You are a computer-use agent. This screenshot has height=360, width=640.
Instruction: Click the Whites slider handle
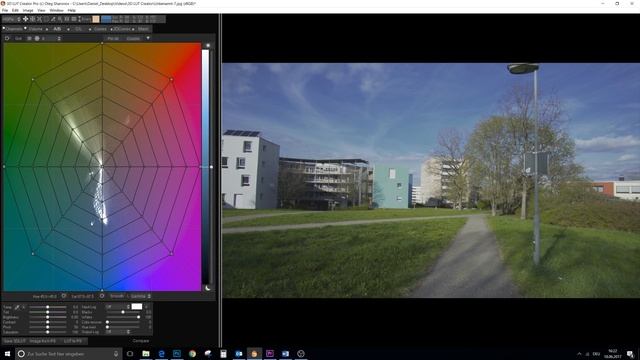tap(138, 317)
